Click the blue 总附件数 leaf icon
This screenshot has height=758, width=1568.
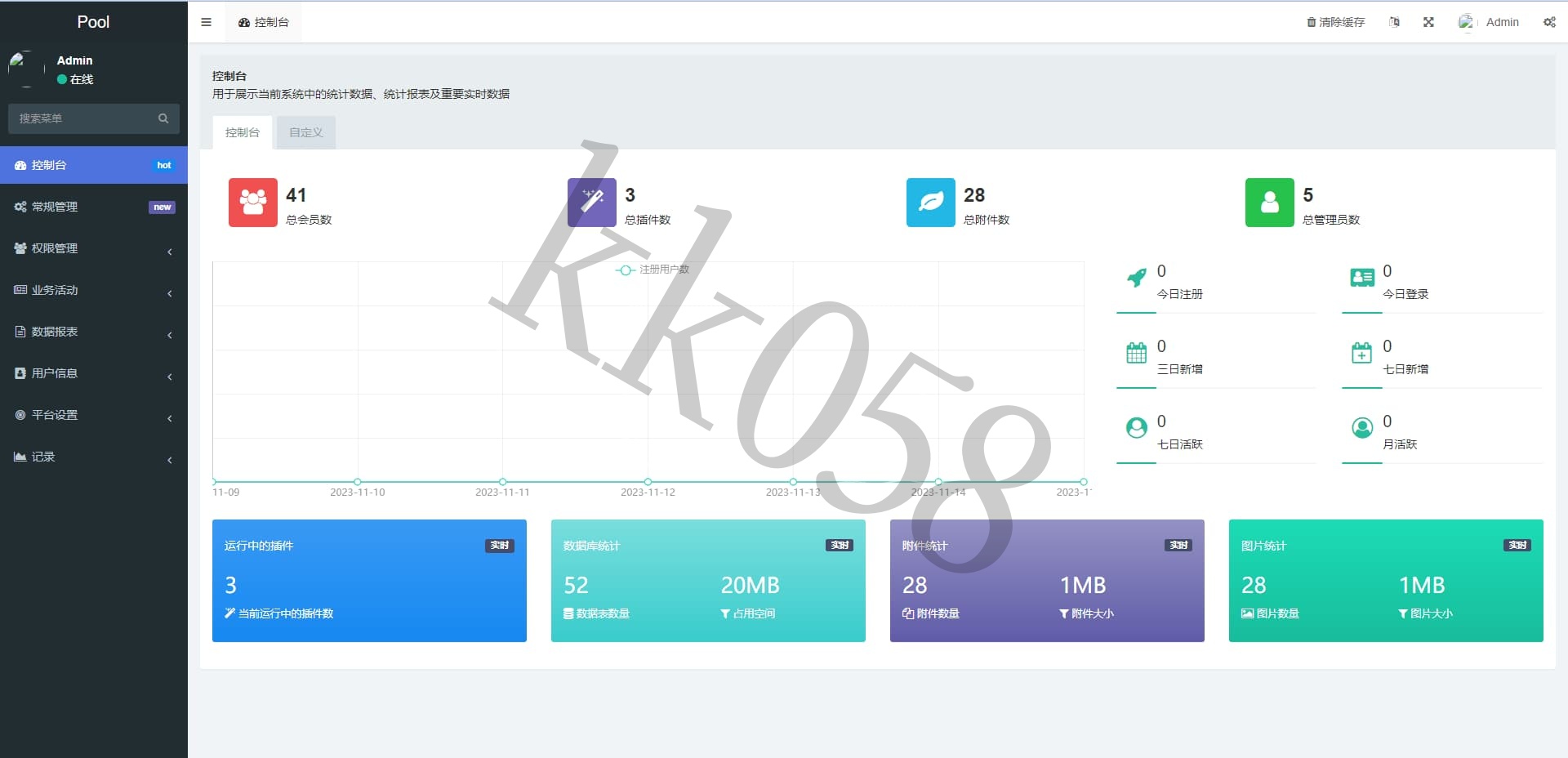click(931, 202)
